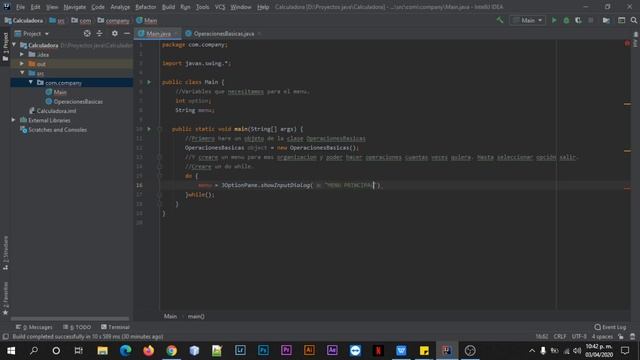Screen dimensions: 640x360
Task: Open Google Chrome from the taskbar
Action: coord(171,350)
